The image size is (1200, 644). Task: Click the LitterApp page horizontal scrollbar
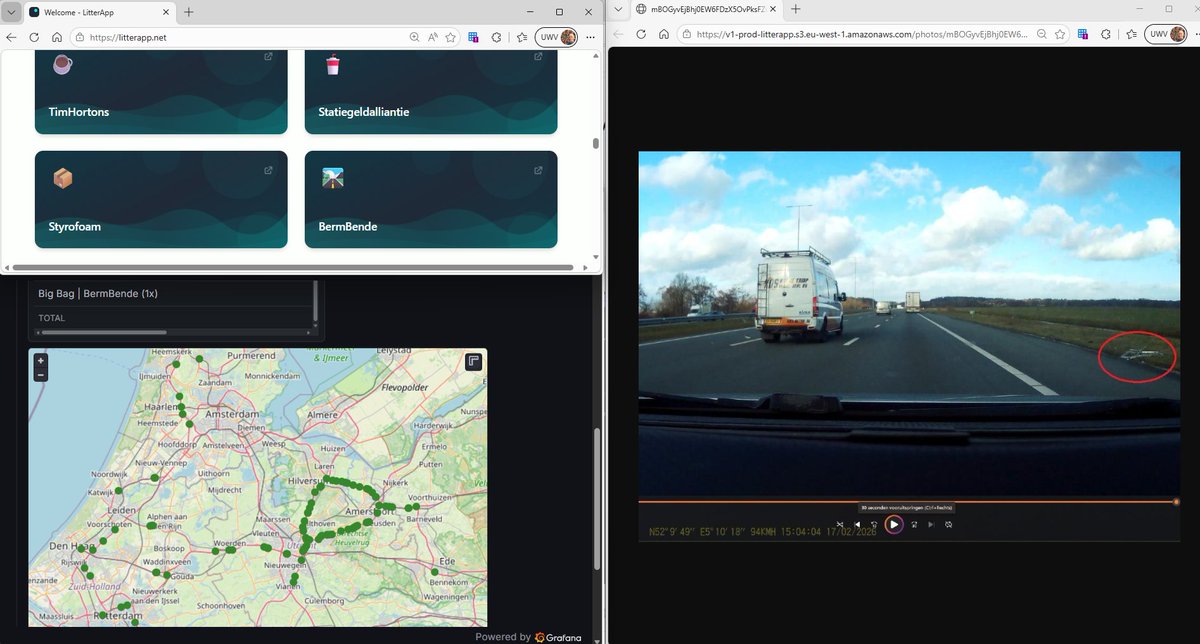[294, 267]
